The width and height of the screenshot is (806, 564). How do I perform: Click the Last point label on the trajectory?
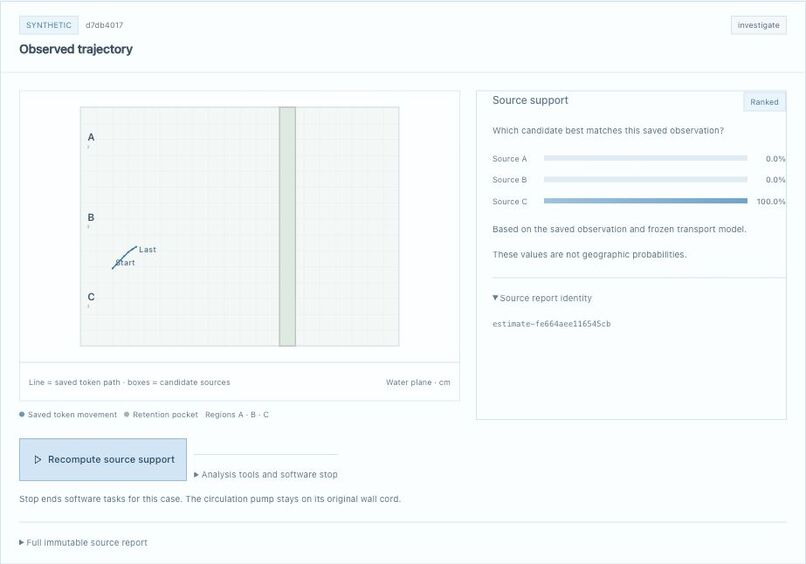pos(148,250)
